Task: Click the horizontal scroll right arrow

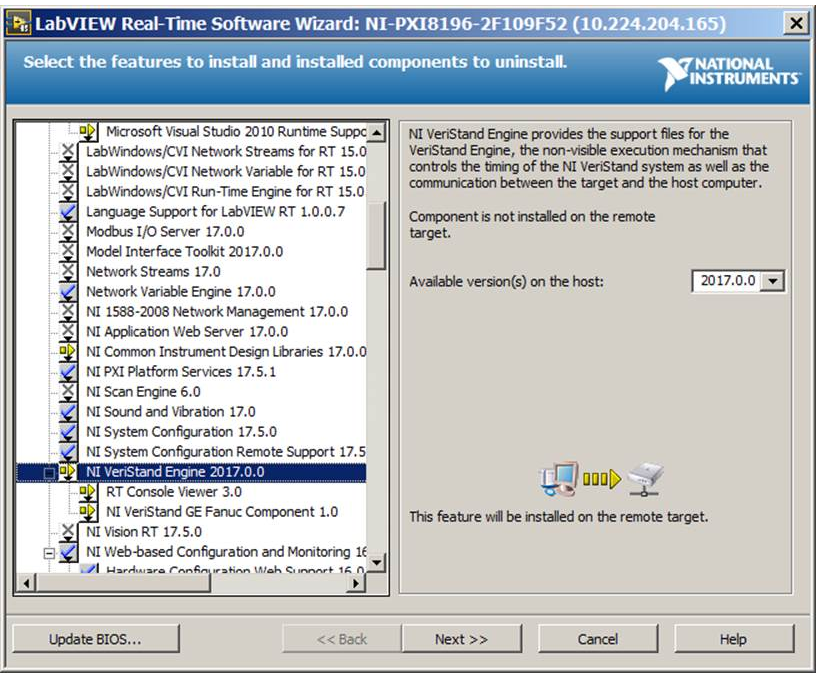Action: click(x=356, y=582)
